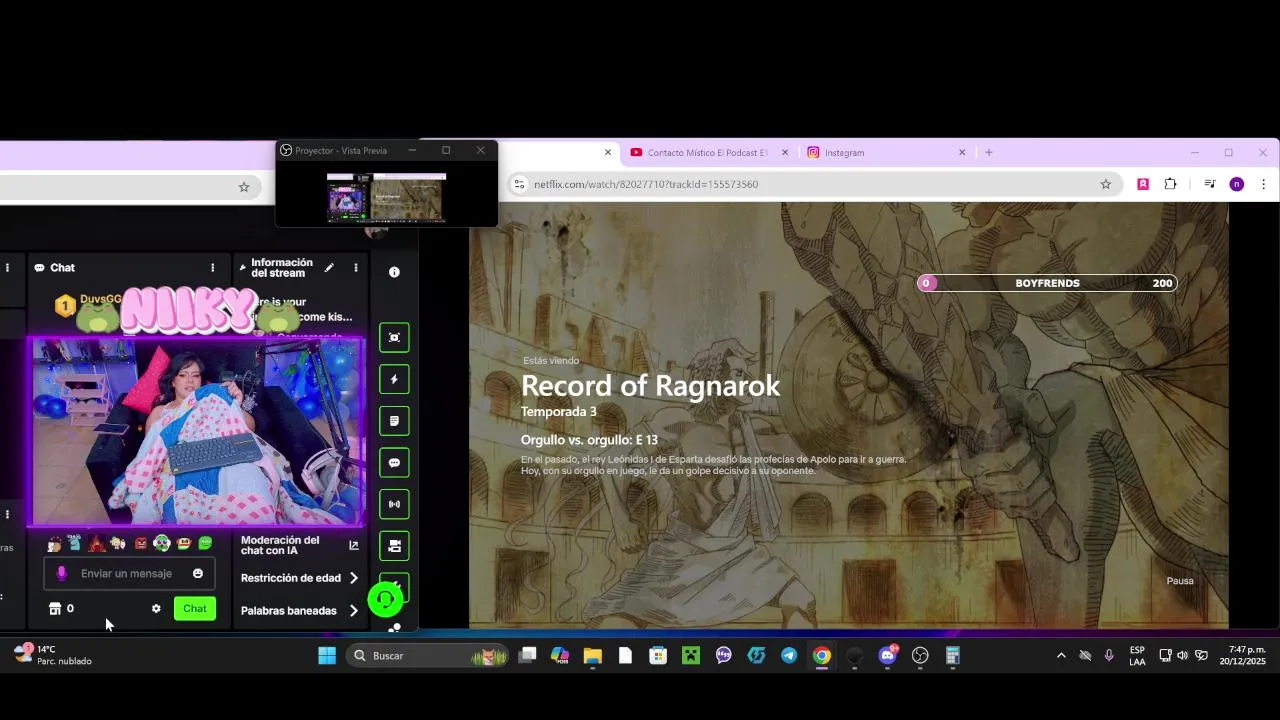Click the BOYFRENDS goal progress bar

1047,283
